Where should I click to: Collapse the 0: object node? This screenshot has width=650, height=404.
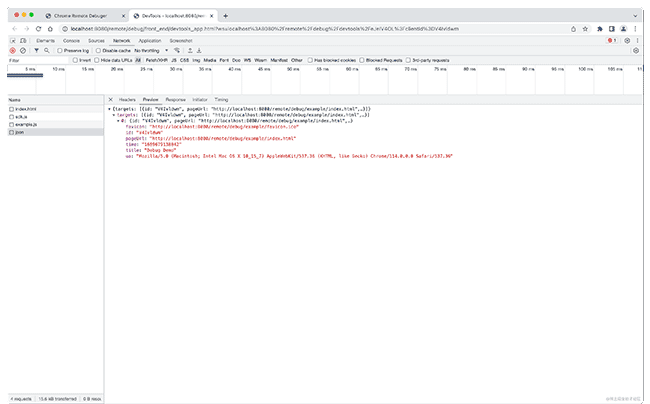tap(118, 121)
